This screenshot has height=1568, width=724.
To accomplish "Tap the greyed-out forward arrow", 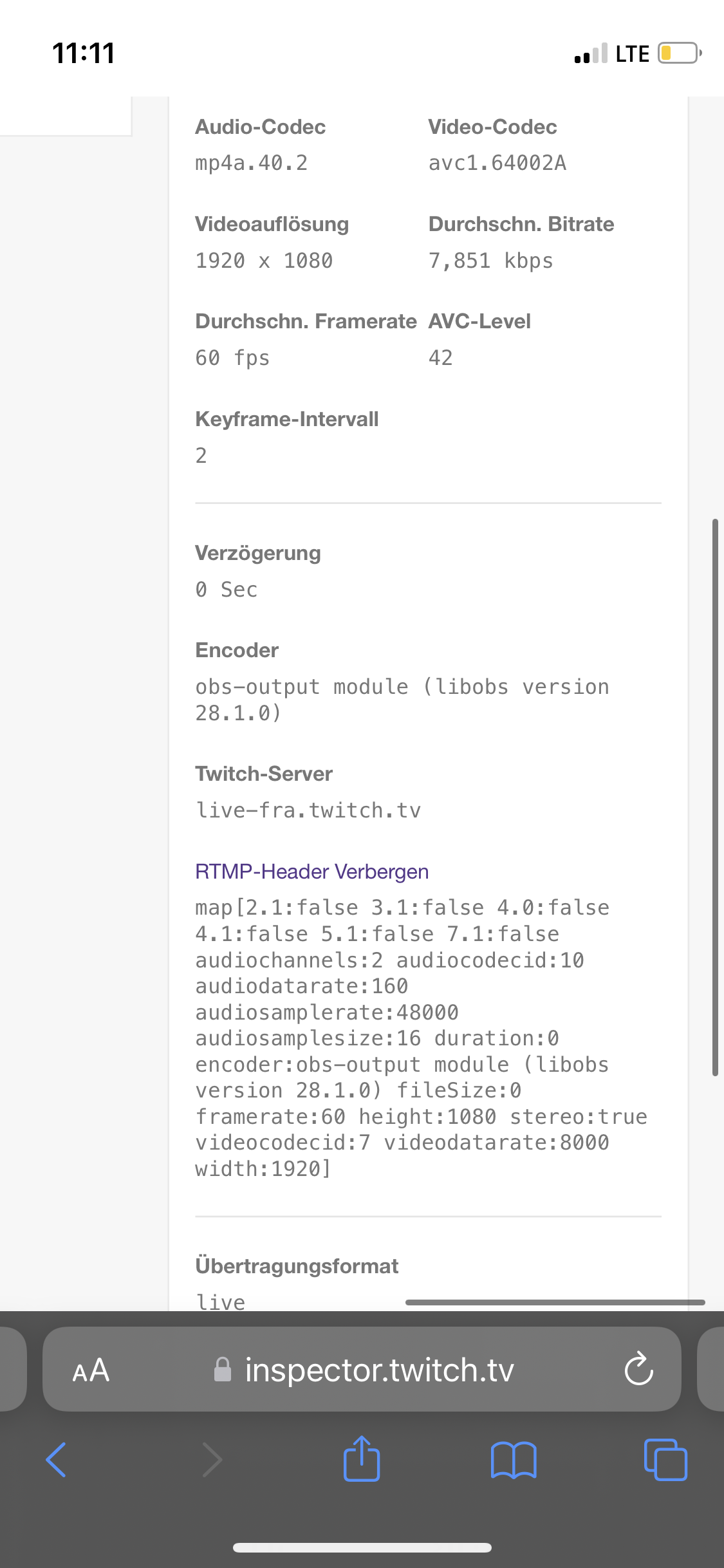I will pos(212,1460).
